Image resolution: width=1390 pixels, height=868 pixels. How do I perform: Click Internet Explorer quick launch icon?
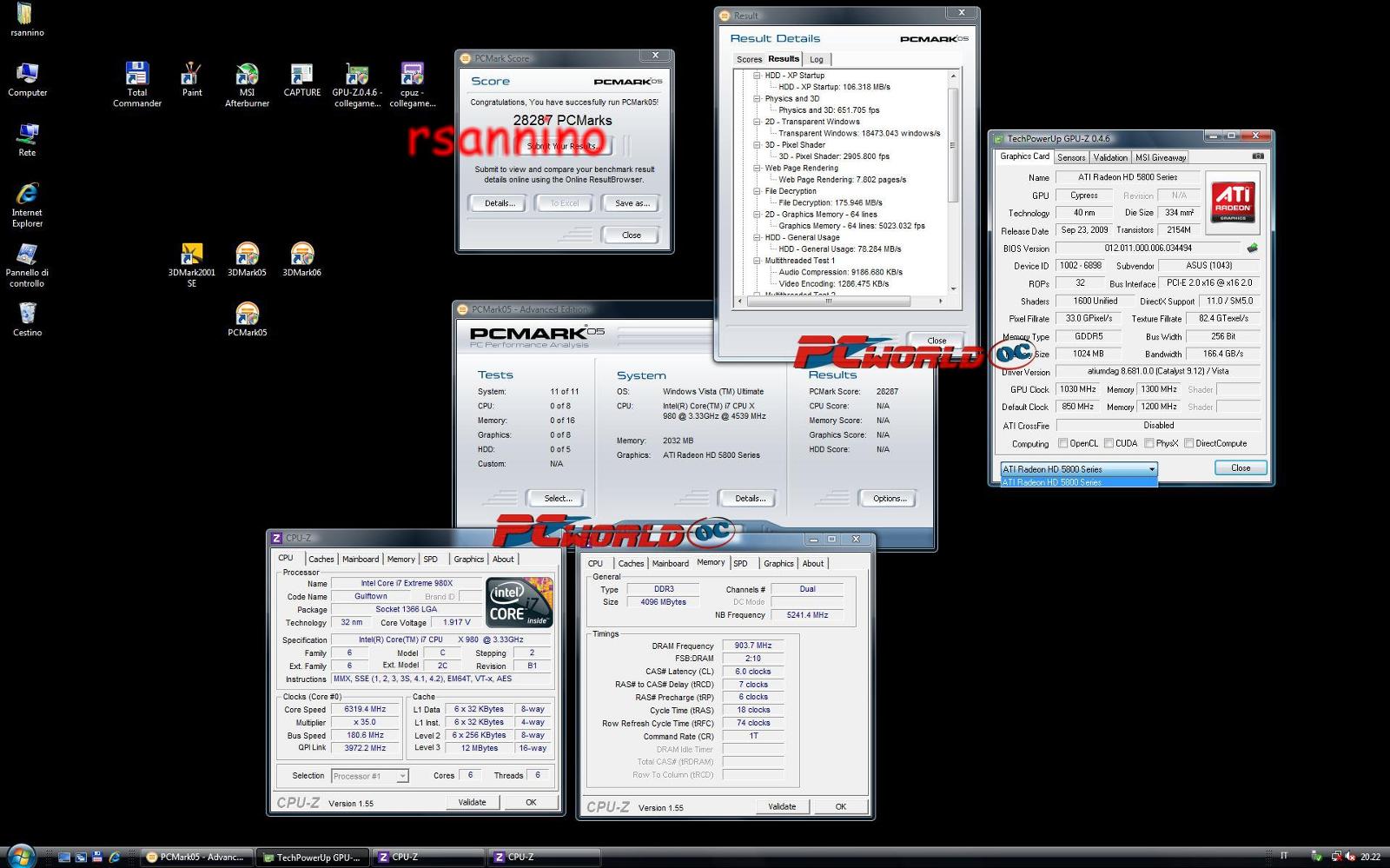(114, 857)
